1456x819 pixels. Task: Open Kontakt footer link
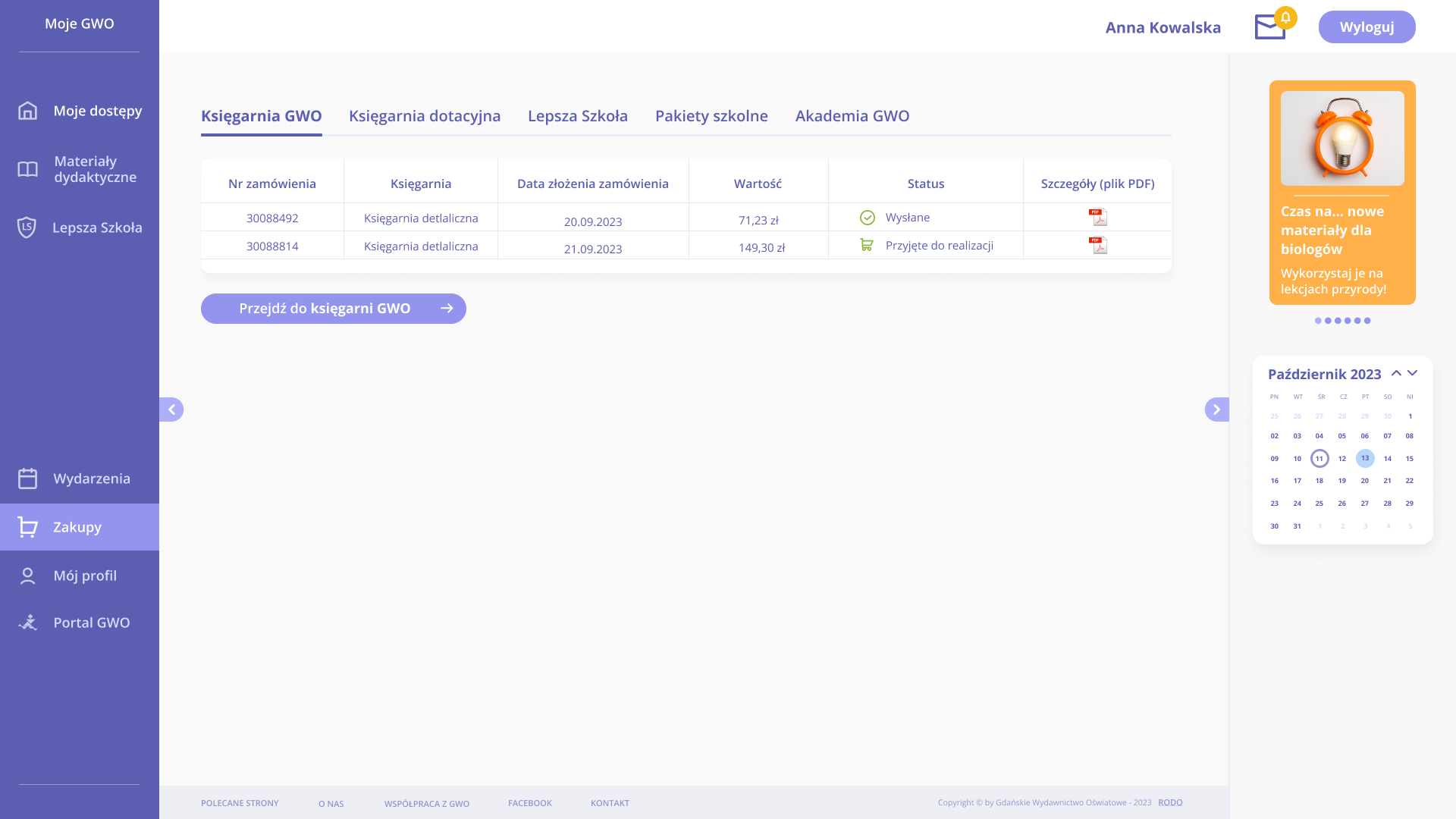[610, 803]
